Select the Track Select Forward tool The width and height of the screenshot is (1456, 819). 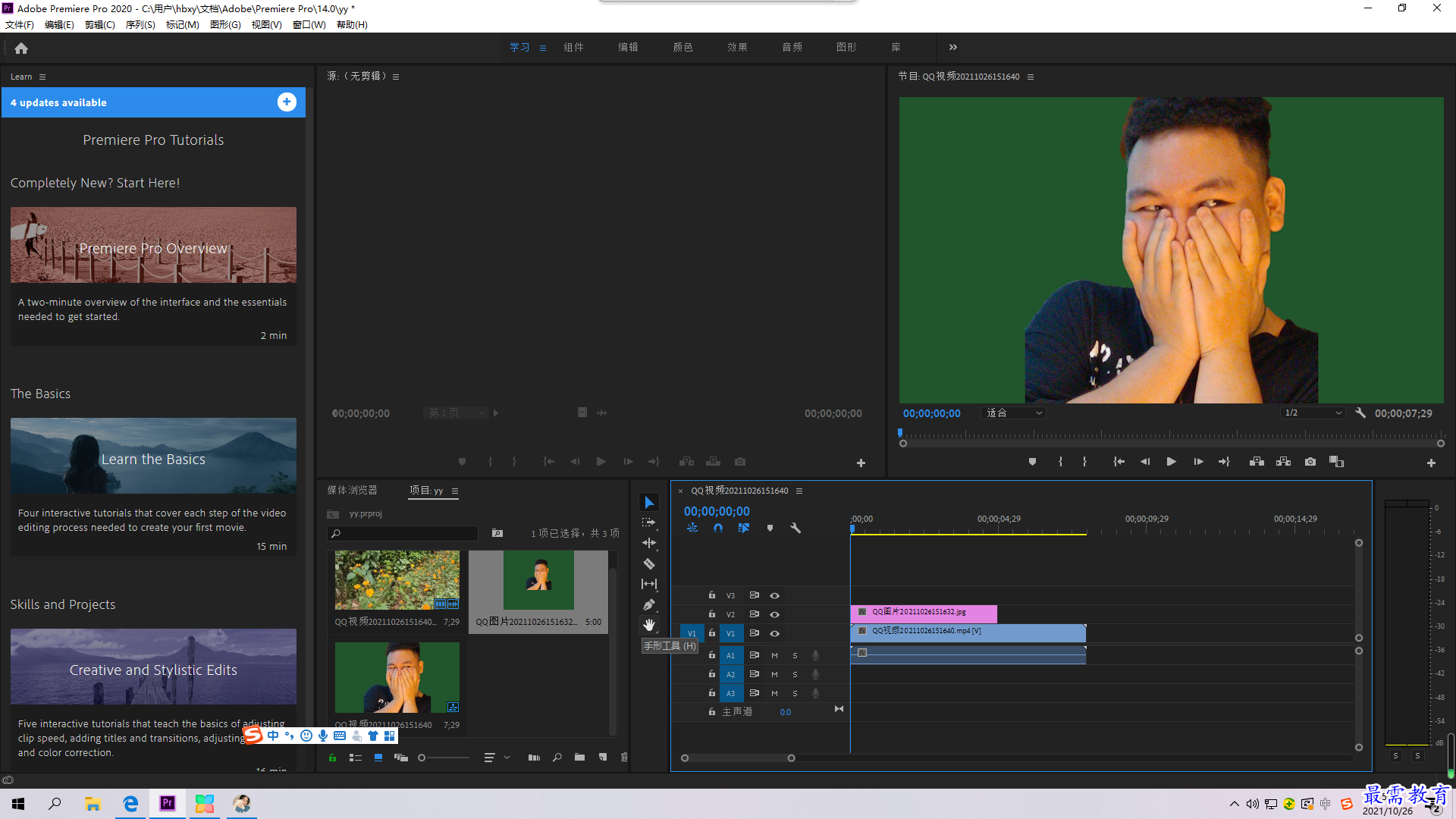(x=649, y=522)
